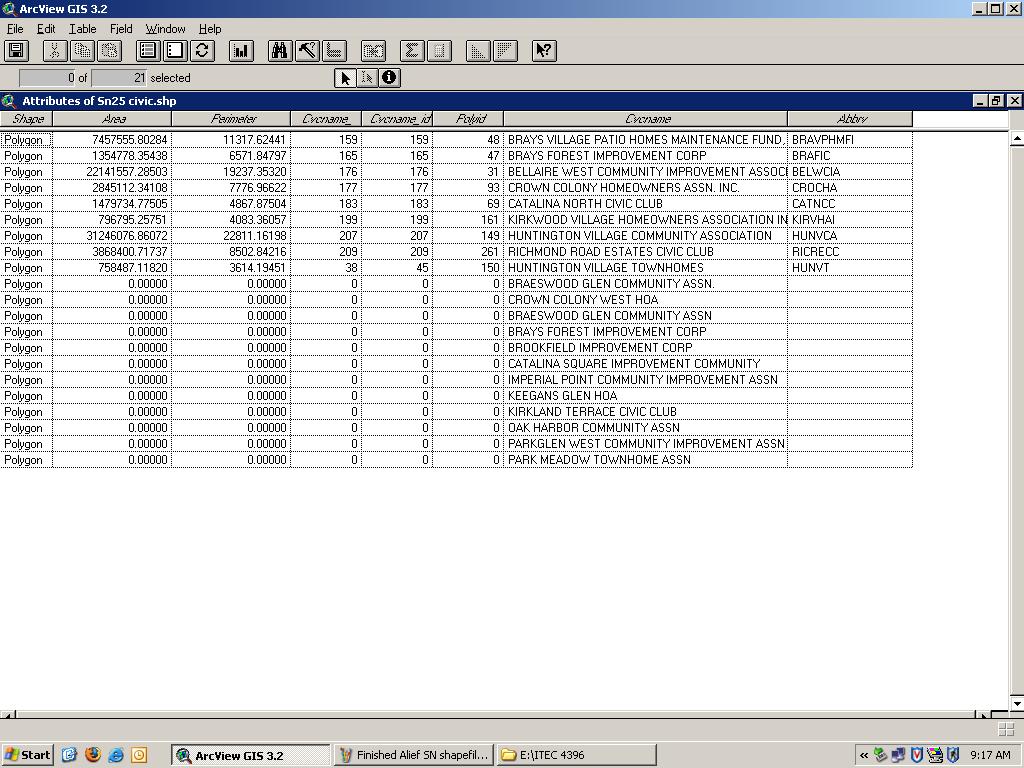
Task: Click the Save Project diskette icon
Action: tap(16, 51)
